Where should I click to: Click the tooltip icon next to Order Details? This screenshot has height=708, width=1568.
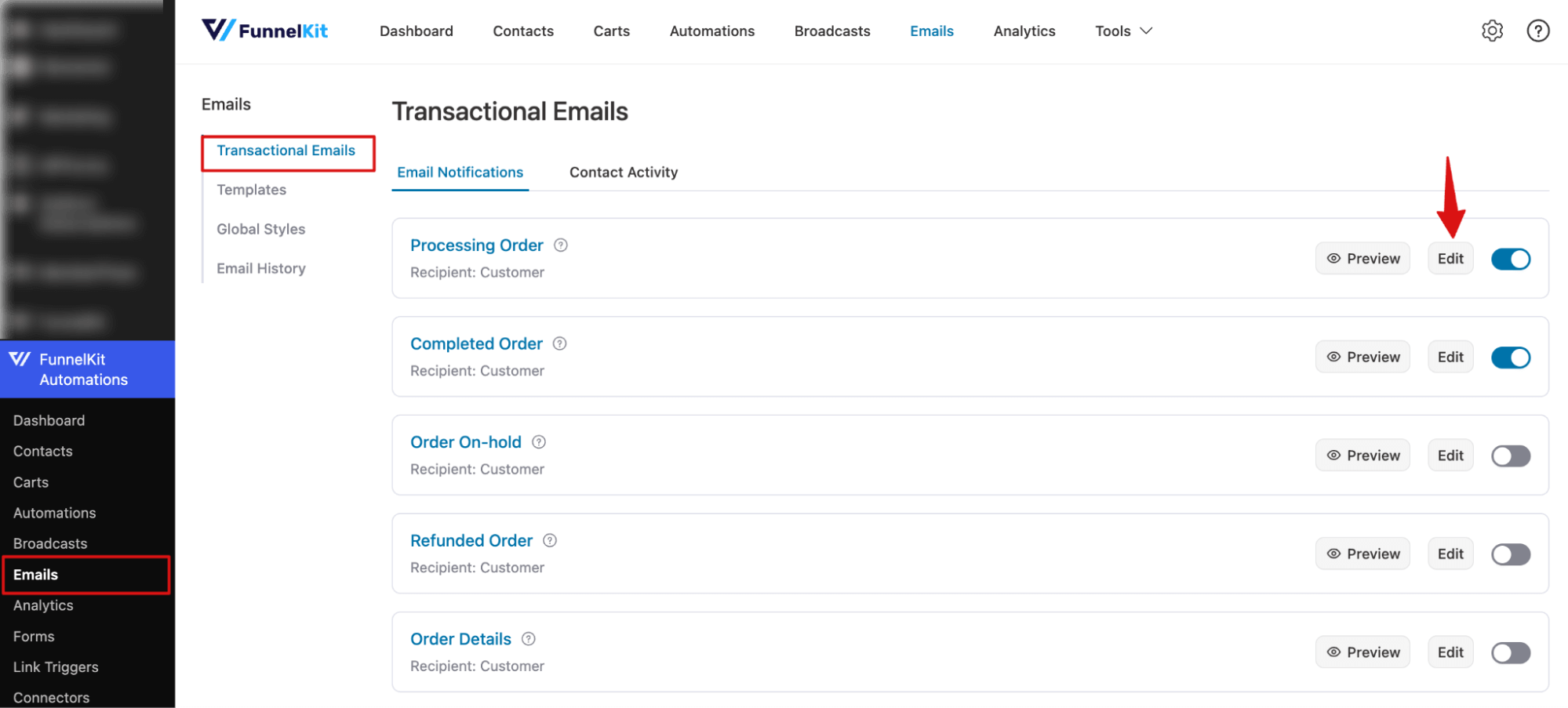pos(527,639)
